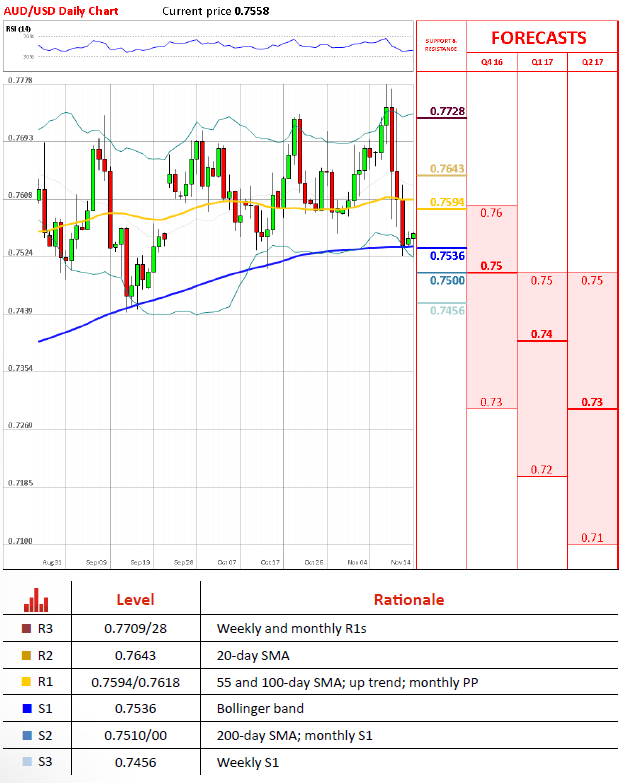
Task: Click the Sep19 date axis label
Action: click(140, 562)
